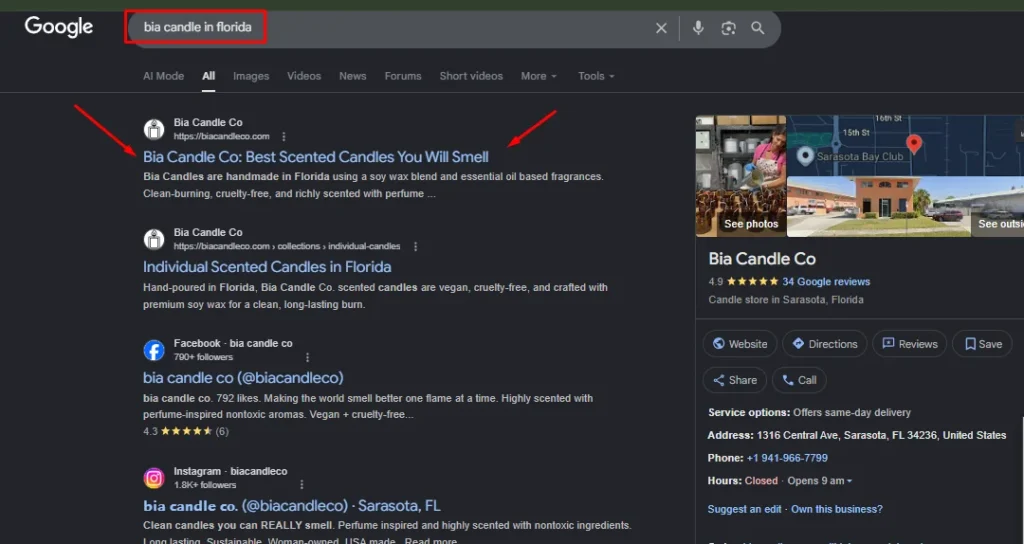Switch to AI Mode tab
This screenshot has width=1024, height=544.
163,76
